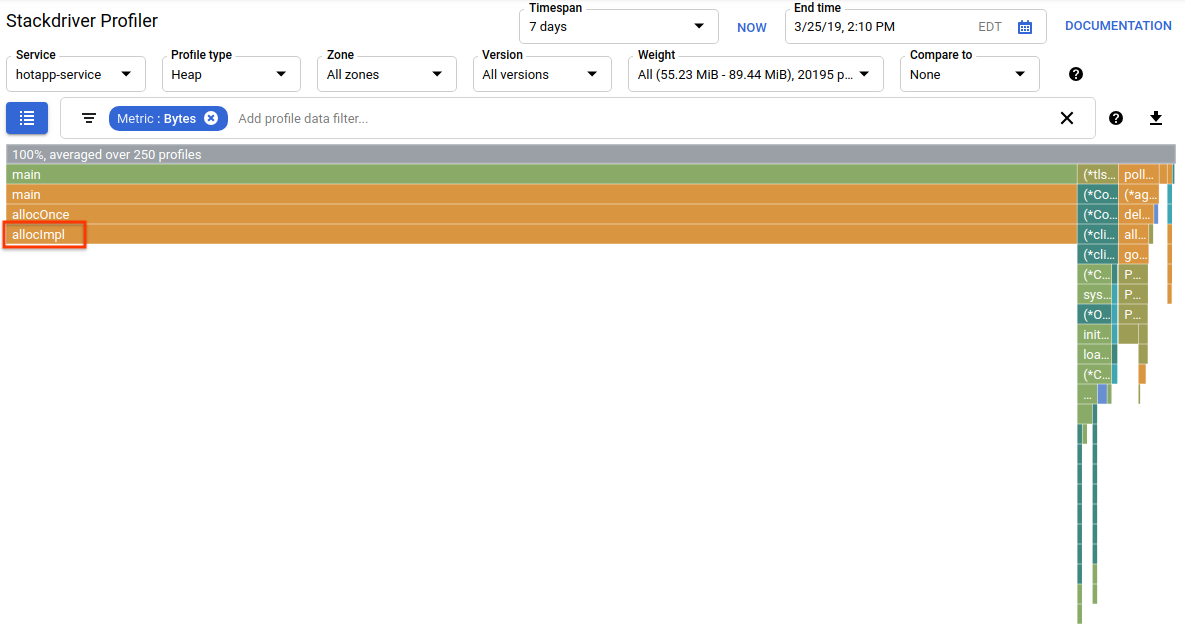The image size is (1186, 641).
Task: Expand the Version dropdown
Action: 542,74
